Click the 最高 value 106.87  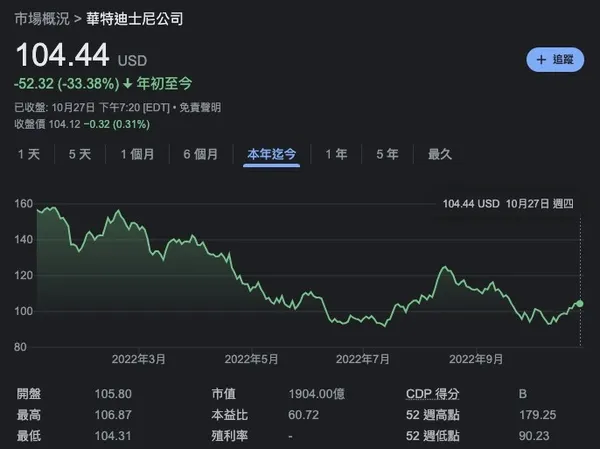click(x=113, y=415)
